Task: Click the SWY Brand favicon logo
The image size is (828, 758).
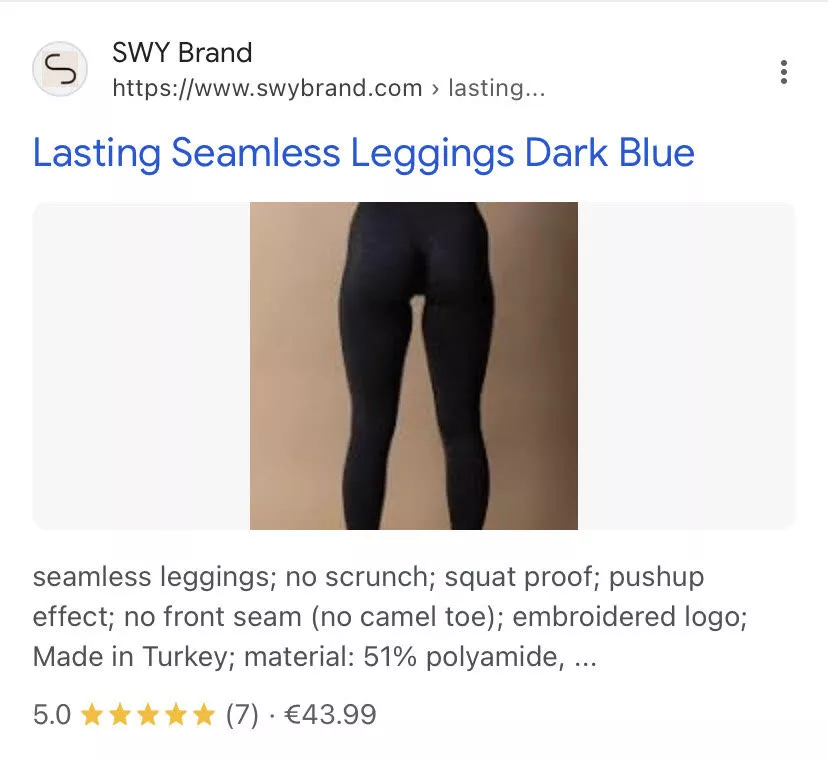Action: tap(60, 69)
